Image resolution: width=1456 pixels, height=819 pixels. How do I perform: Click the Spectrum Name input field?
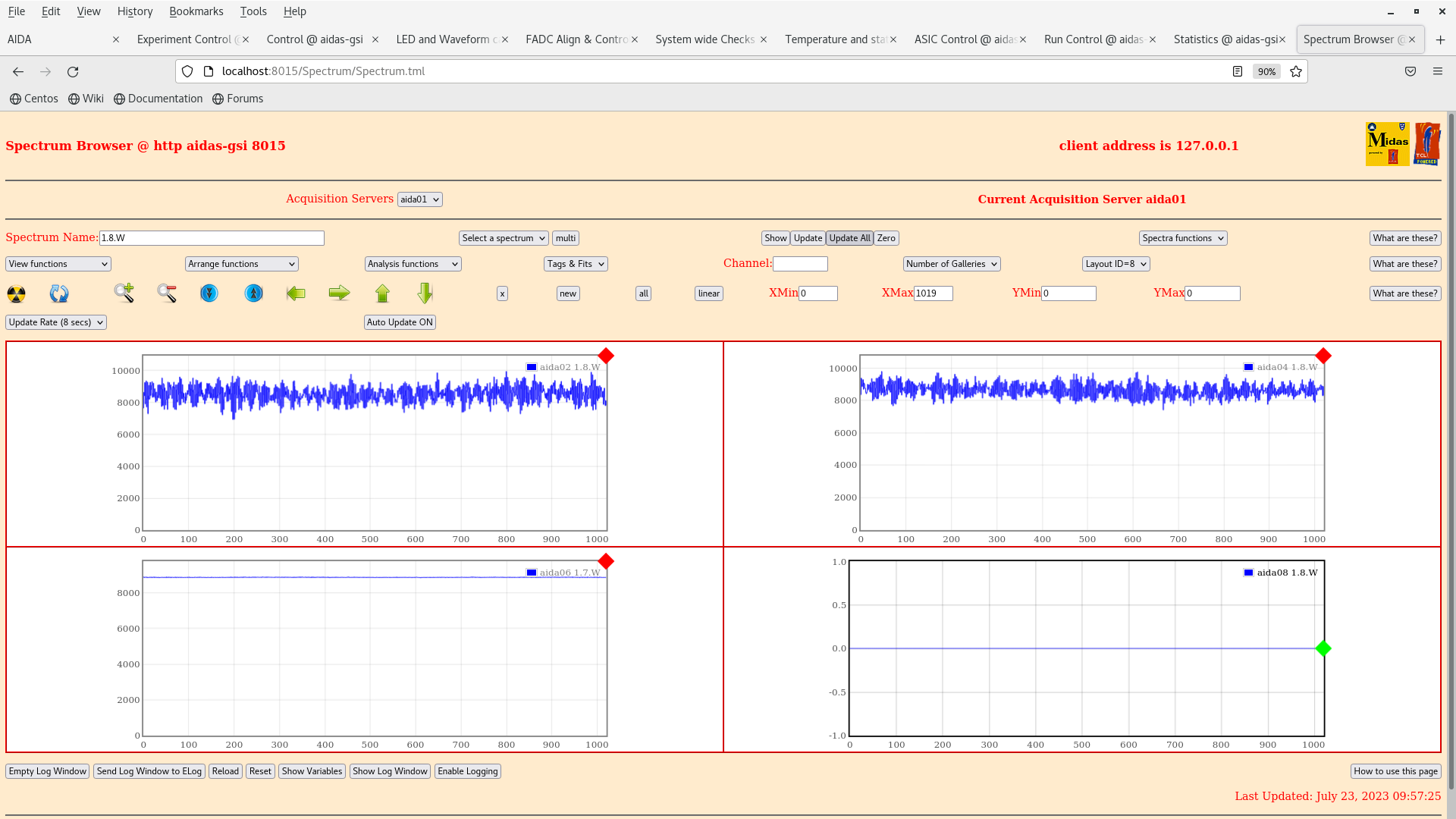(212, 238)
